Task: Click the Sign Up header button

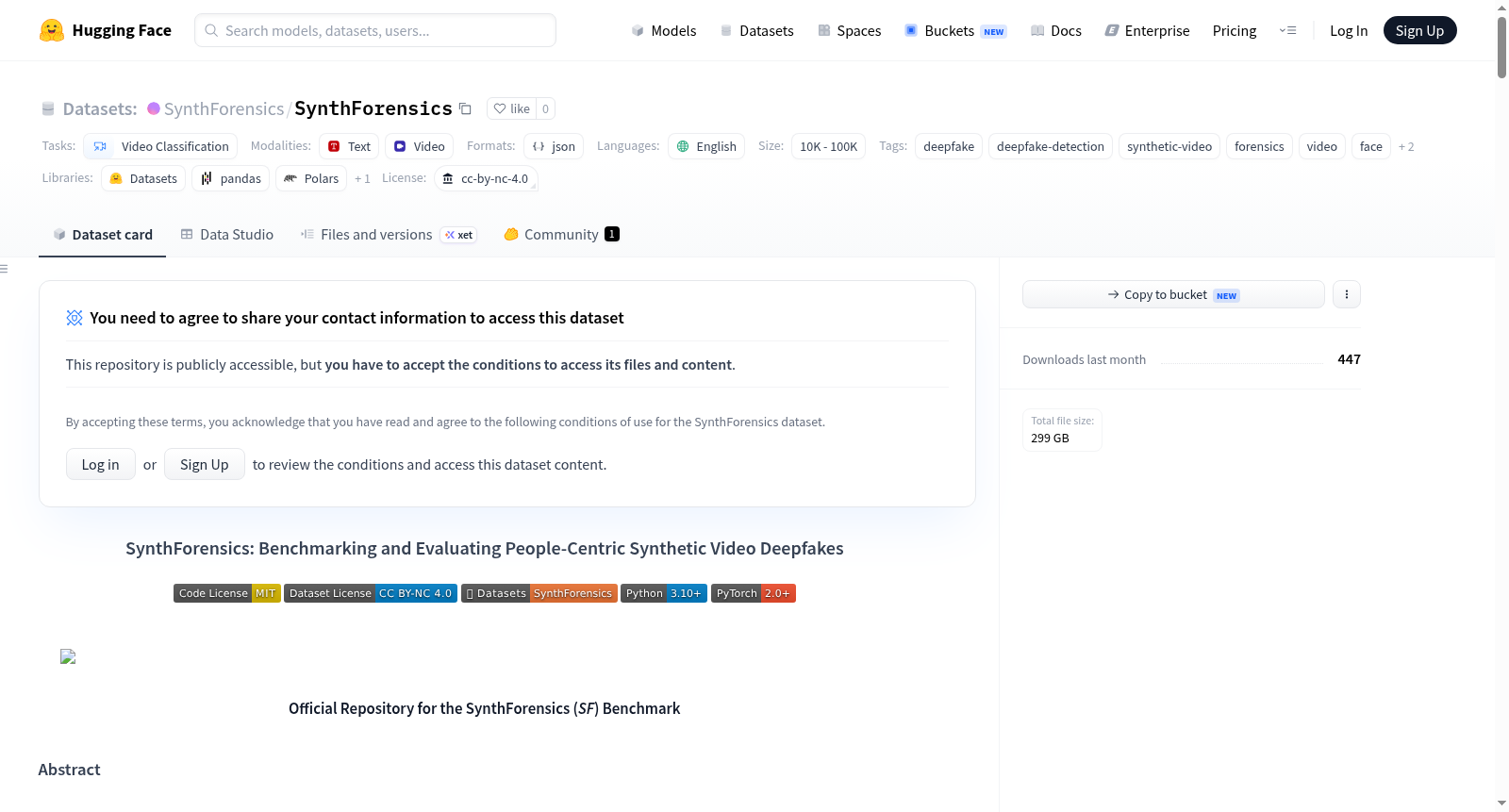Action: [x=1419, y=30]
